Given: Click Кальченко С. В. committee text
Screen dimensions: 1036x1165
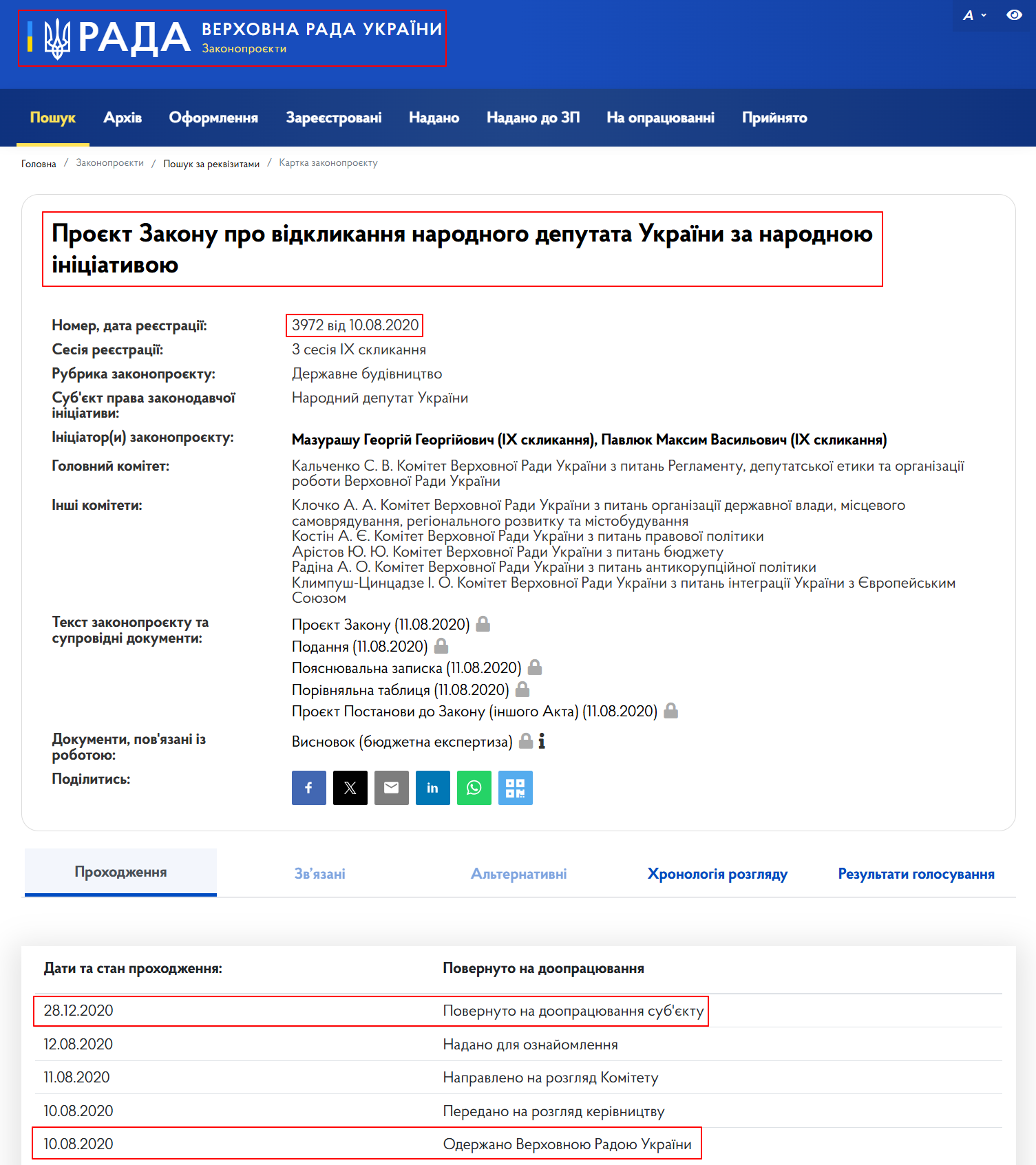Looking at the screenshot, I should coord(628,473).
